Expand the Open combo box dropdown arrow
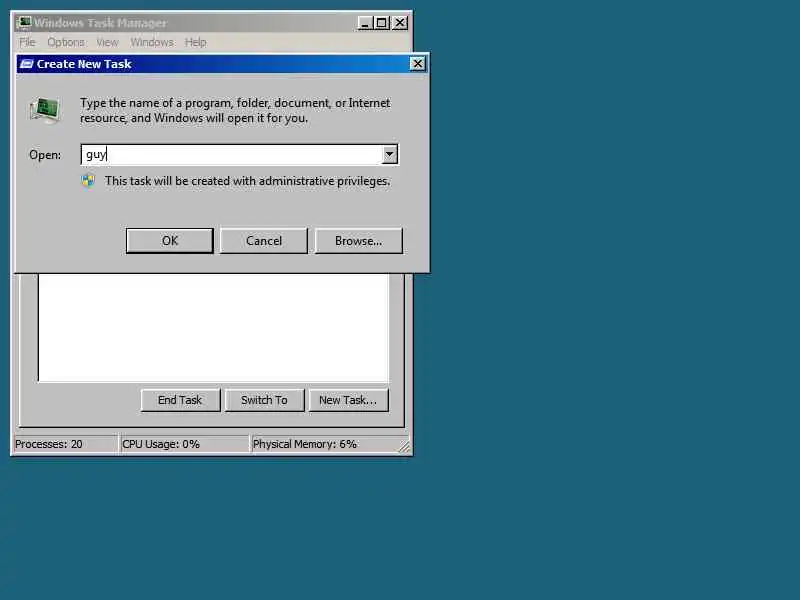 (389, 154)
